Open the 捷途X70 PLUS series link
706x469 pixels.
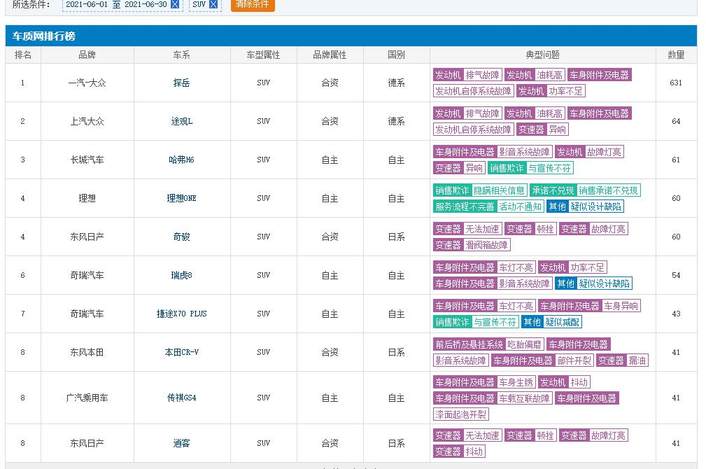pos(181,314)
